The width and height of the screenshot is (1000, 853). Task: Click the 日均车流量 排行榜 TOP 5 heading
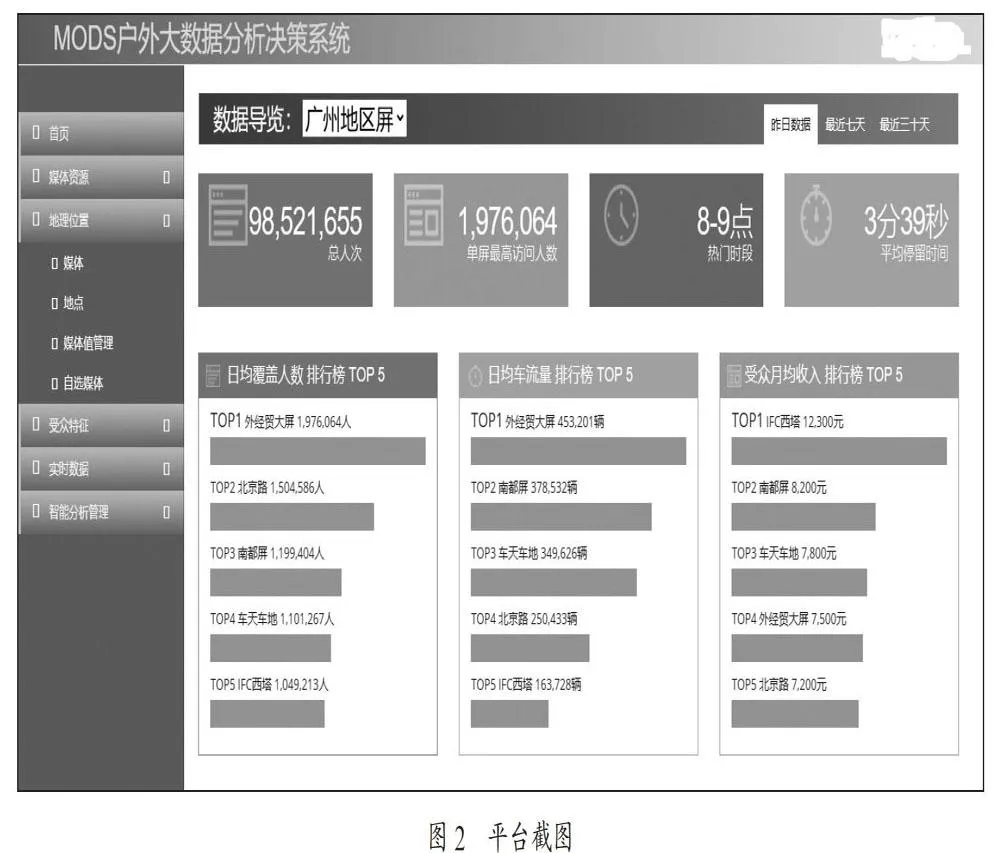point(561,375)
